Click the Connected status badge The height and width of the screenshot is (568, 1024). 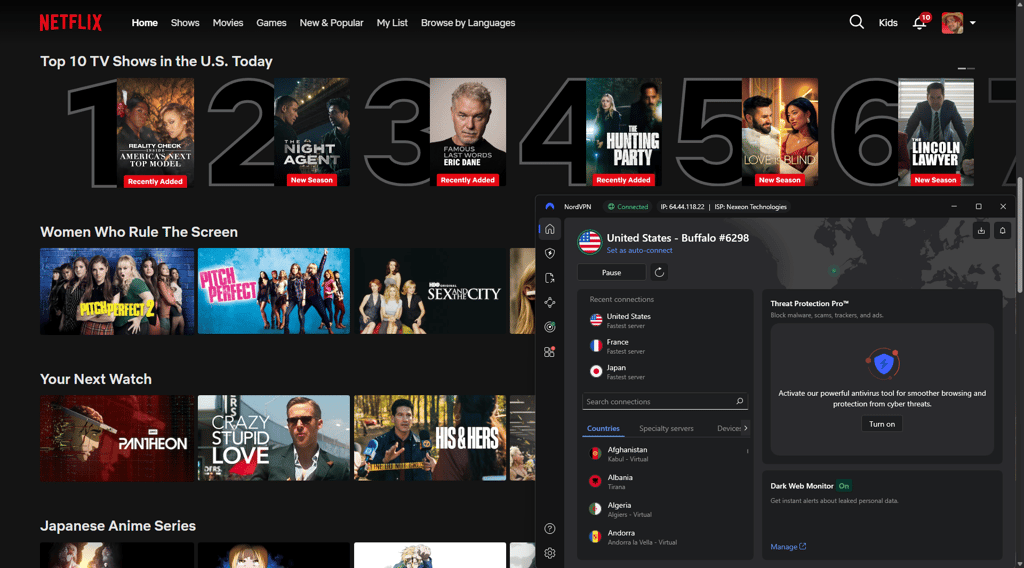(x=628, y=206)
